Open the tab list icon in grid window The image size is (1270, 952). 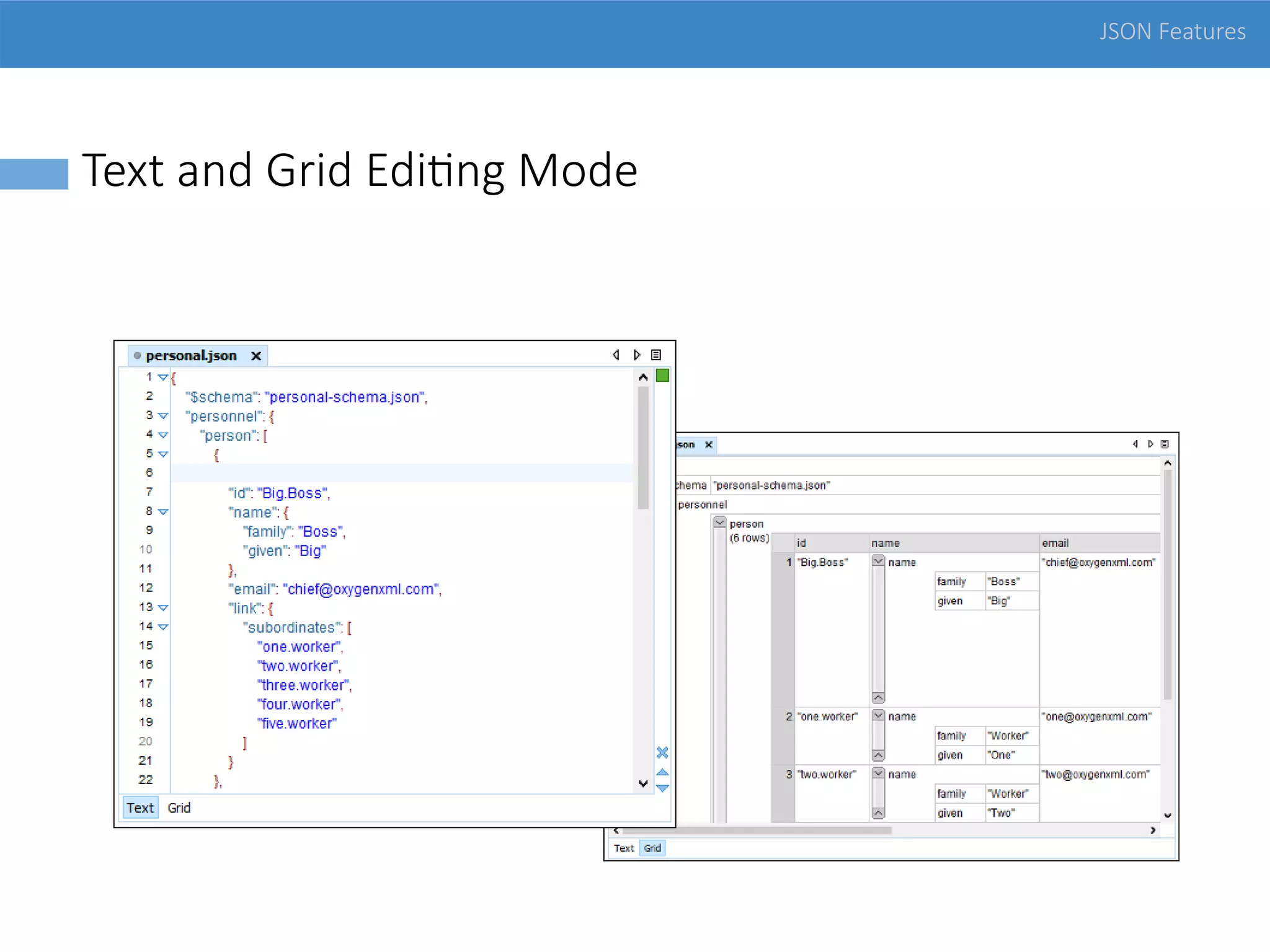tap(1165, 444)
